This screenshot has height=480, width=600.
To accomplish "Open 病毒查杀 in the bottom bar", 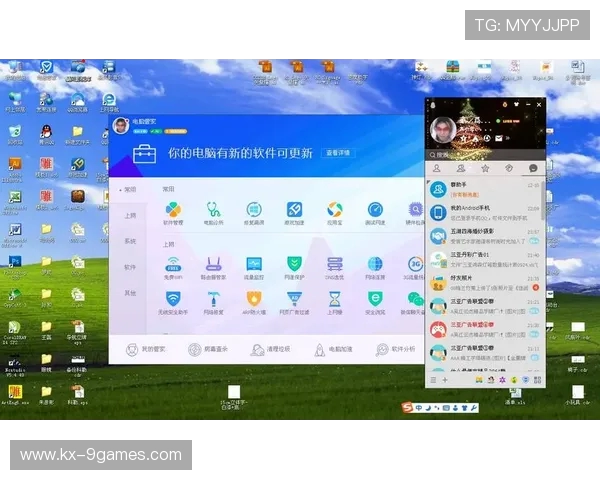I will coord(208,349).
